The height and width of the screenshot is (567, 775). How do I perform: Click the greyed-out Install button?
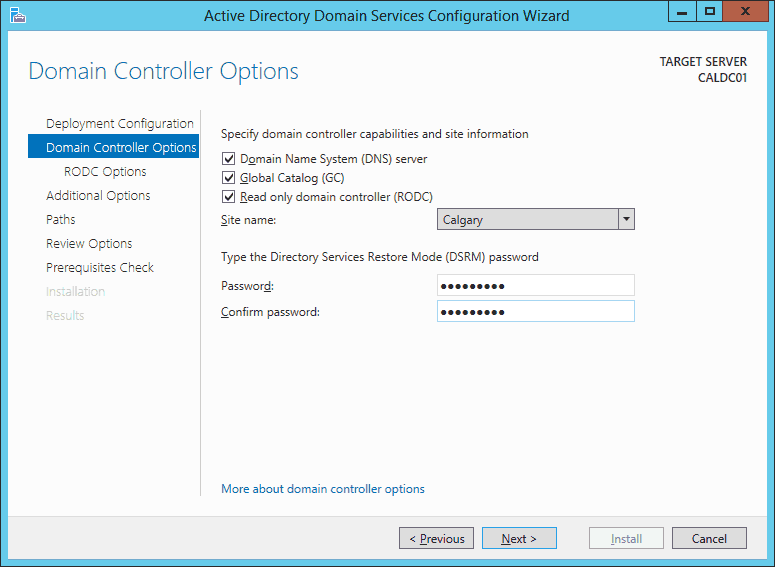click(626, 538)
